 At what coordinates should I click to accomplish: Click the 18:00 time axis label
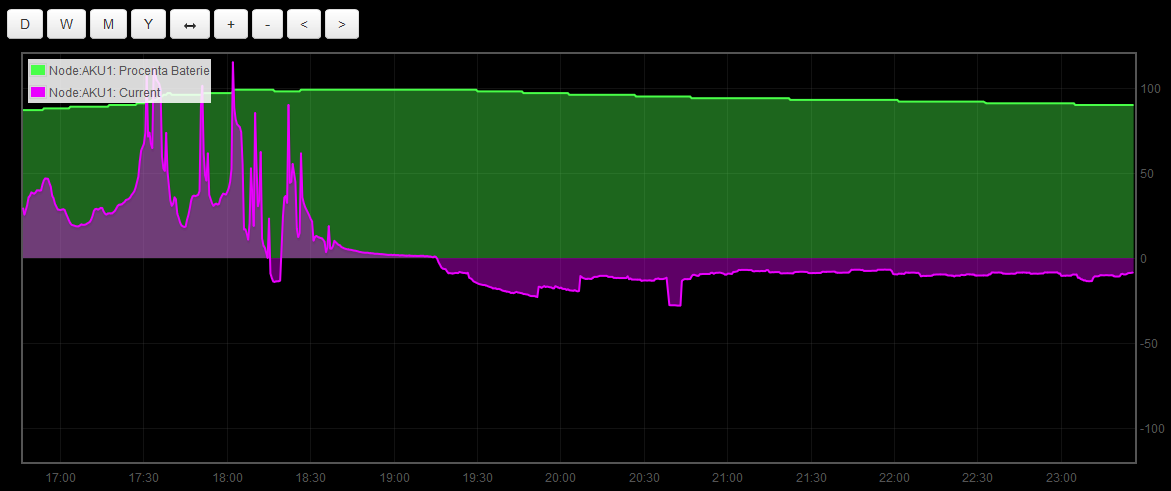click(227, 478)
